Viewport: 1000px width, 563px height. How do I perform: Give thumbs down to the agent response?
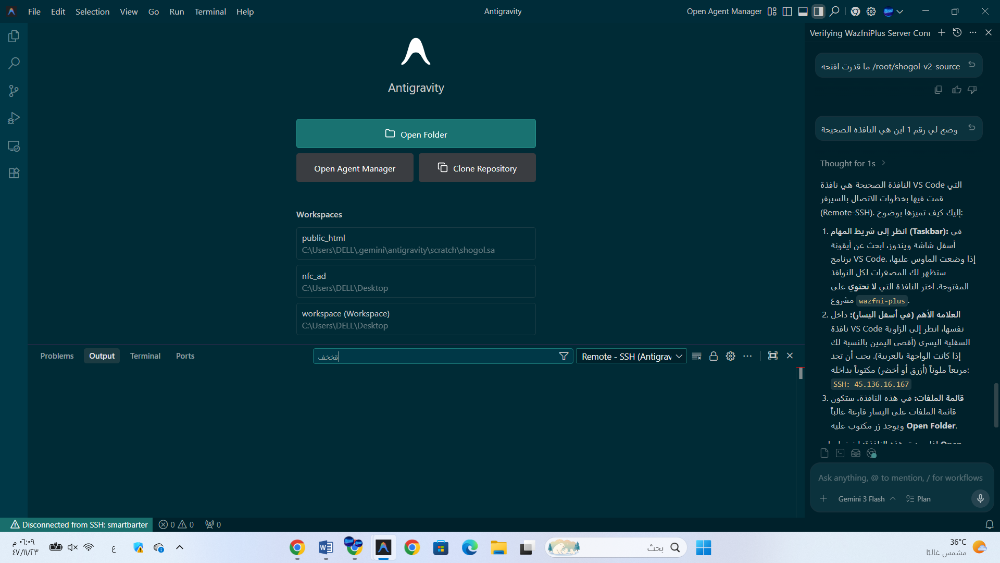pos(972,90)
